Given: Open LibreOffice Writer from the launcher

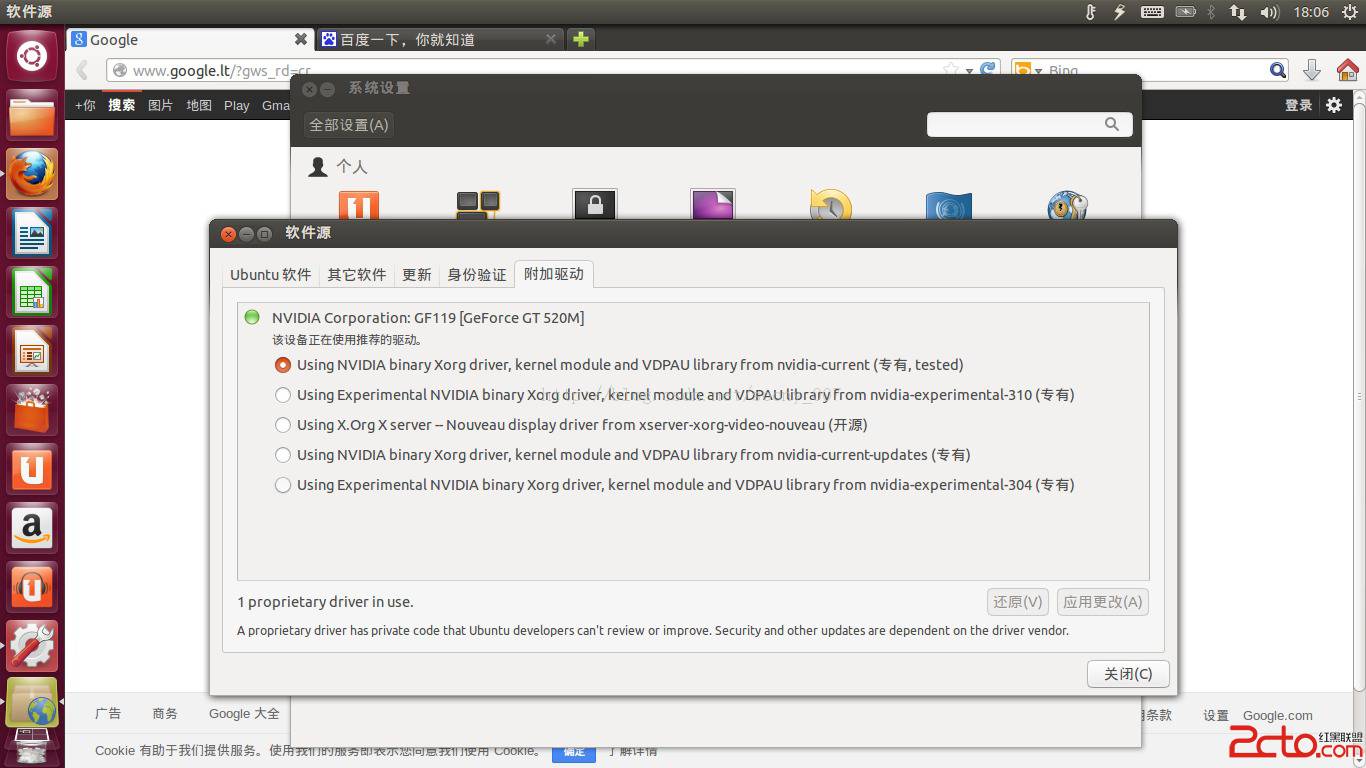Looking at the screenshot, I should point(32,234).
